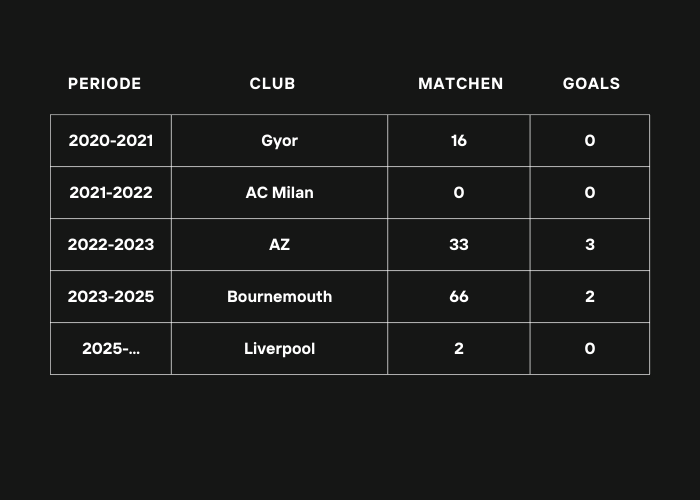The height and width of the screenshot is (500, 700).
Task: Select Liverpool's 2 matches cell
Action: 459,349
